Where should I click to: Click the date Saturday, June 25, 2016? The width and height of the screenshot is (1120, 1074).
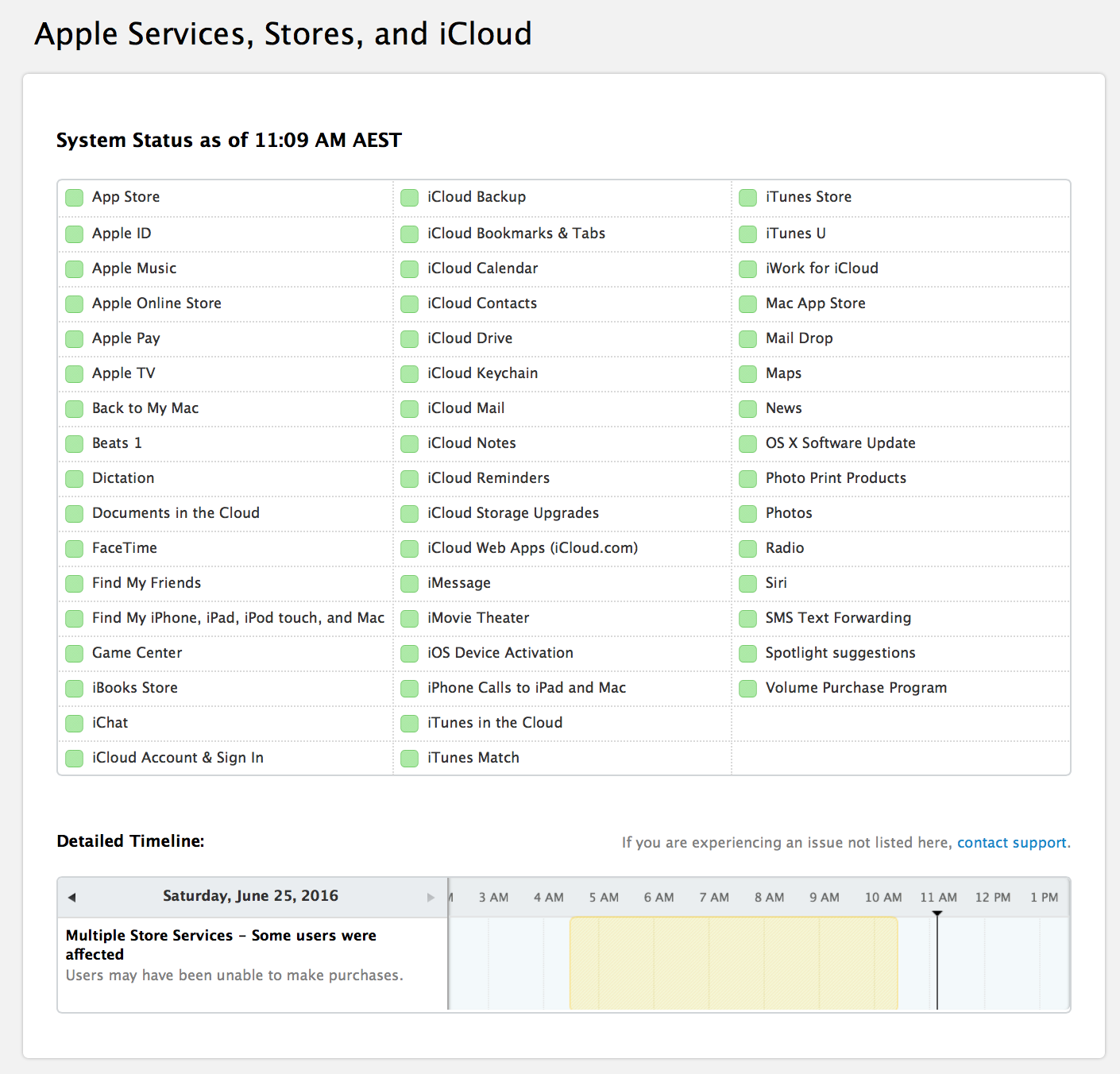tap(251, 896)
